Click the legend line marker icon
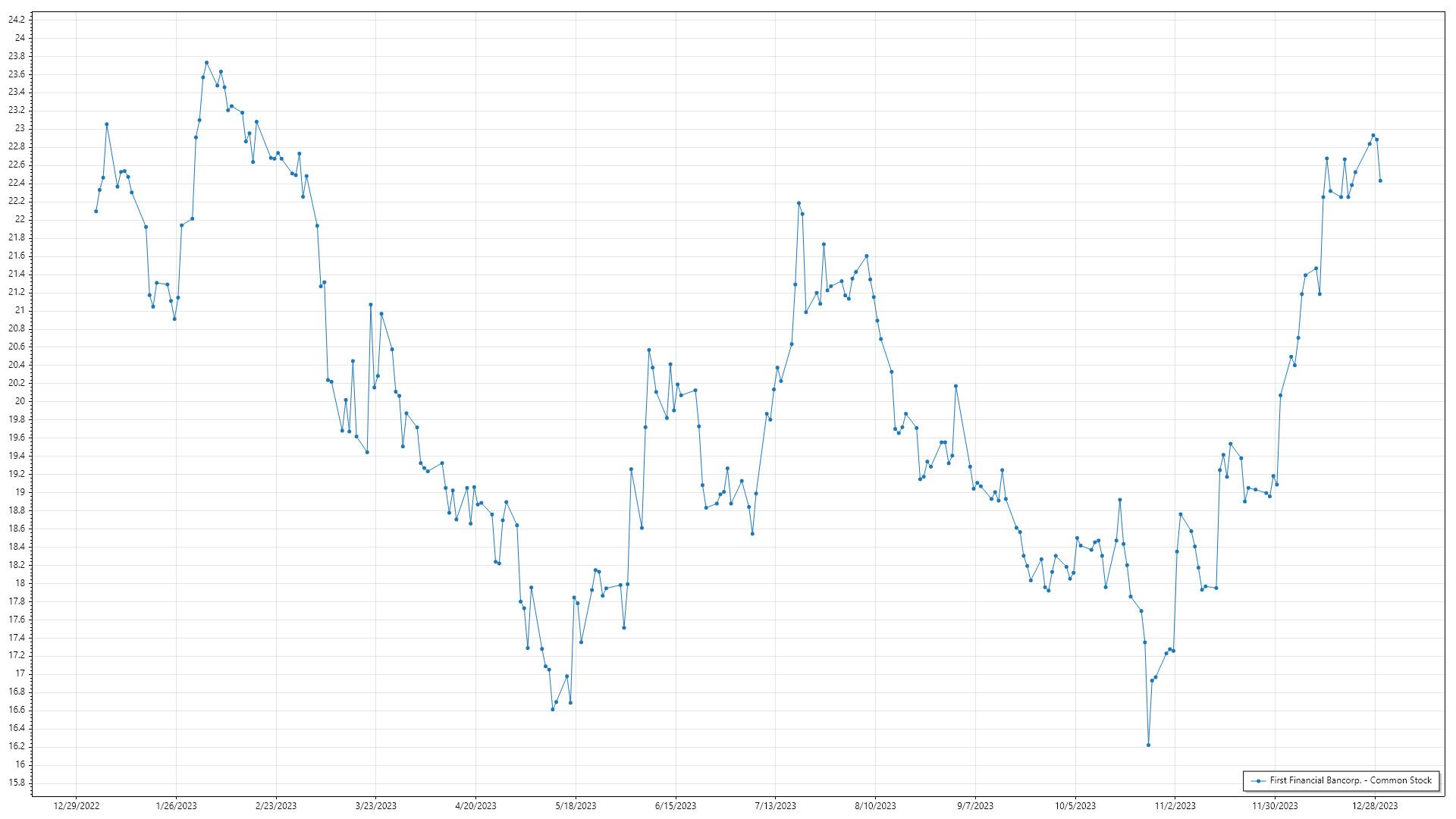 (x=1258, y=780)
